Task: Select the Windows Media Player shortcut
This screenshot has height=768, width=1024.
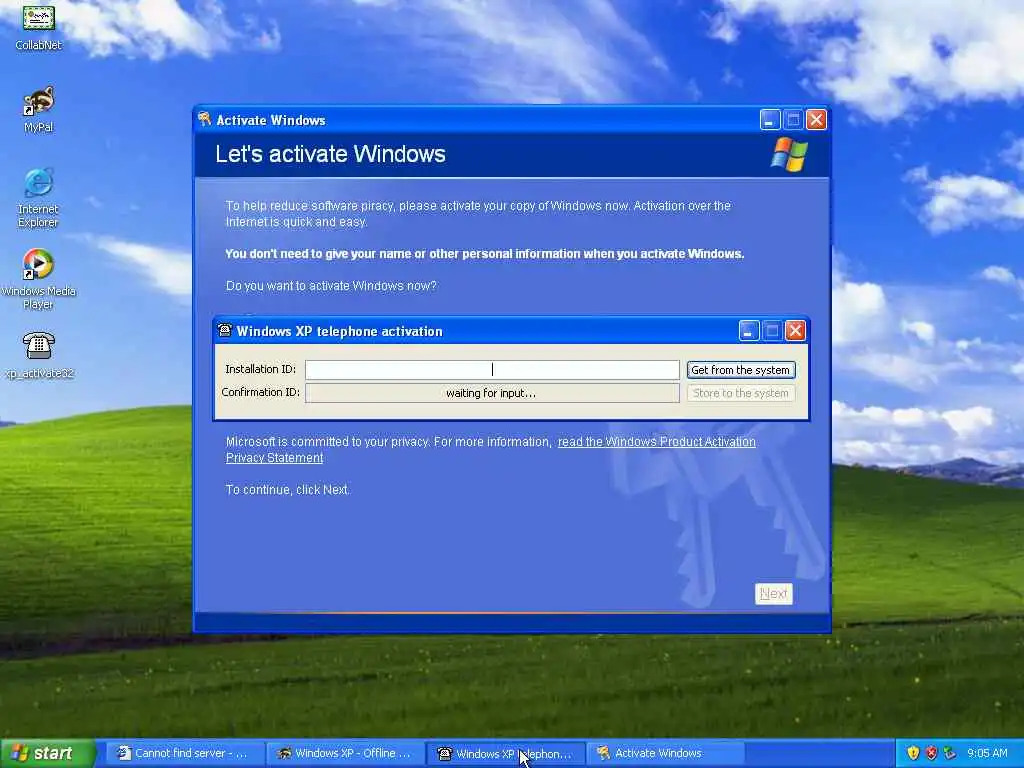Action: click(x=39, y=280)
